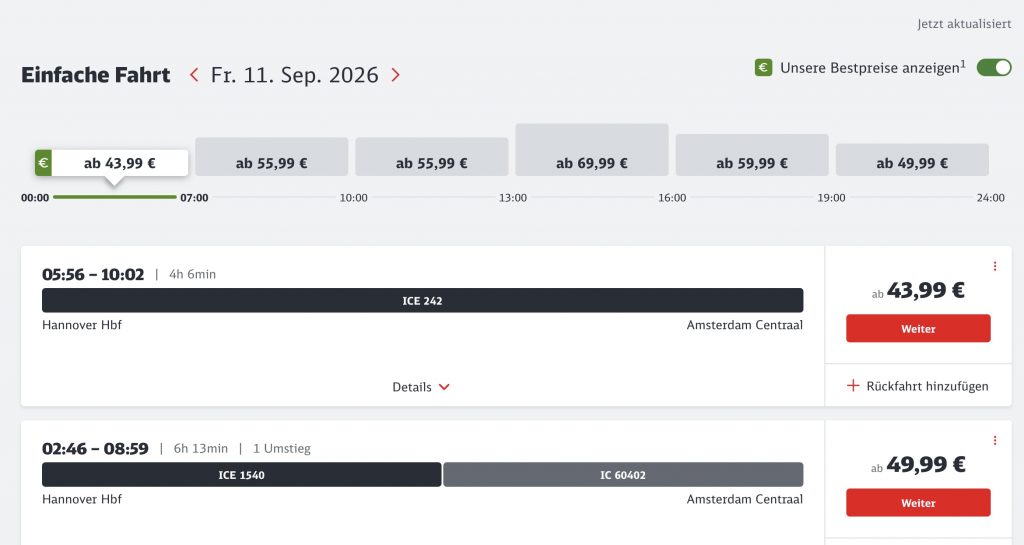Click Rückfahrt hinzufügen link
The width and height of the screenshot is (1024, 545).
918,386
